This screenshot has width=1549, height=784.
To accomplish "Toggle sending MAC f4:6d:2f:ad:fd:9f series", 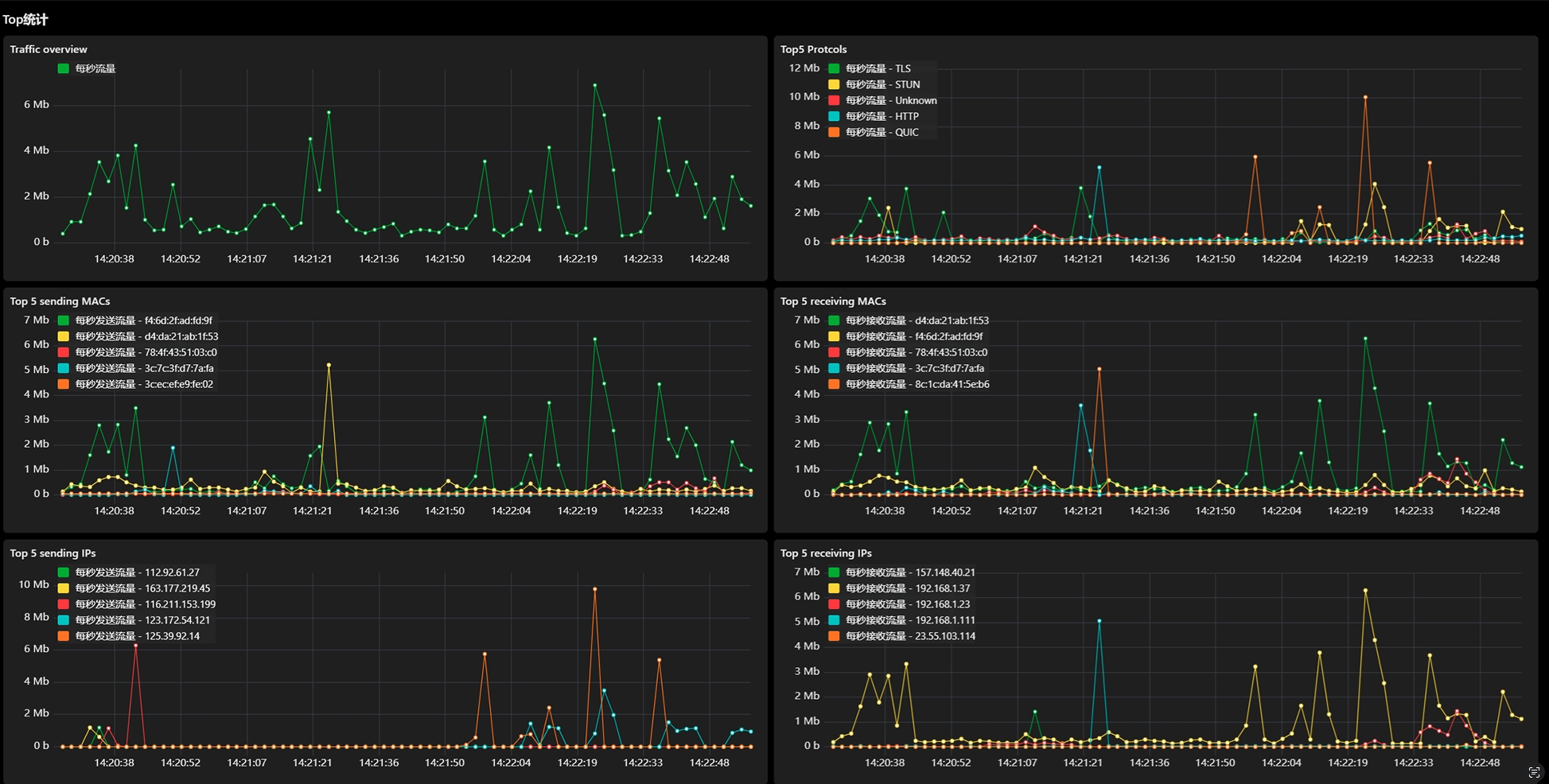I will pyautogui.click(x=144, y=320).
